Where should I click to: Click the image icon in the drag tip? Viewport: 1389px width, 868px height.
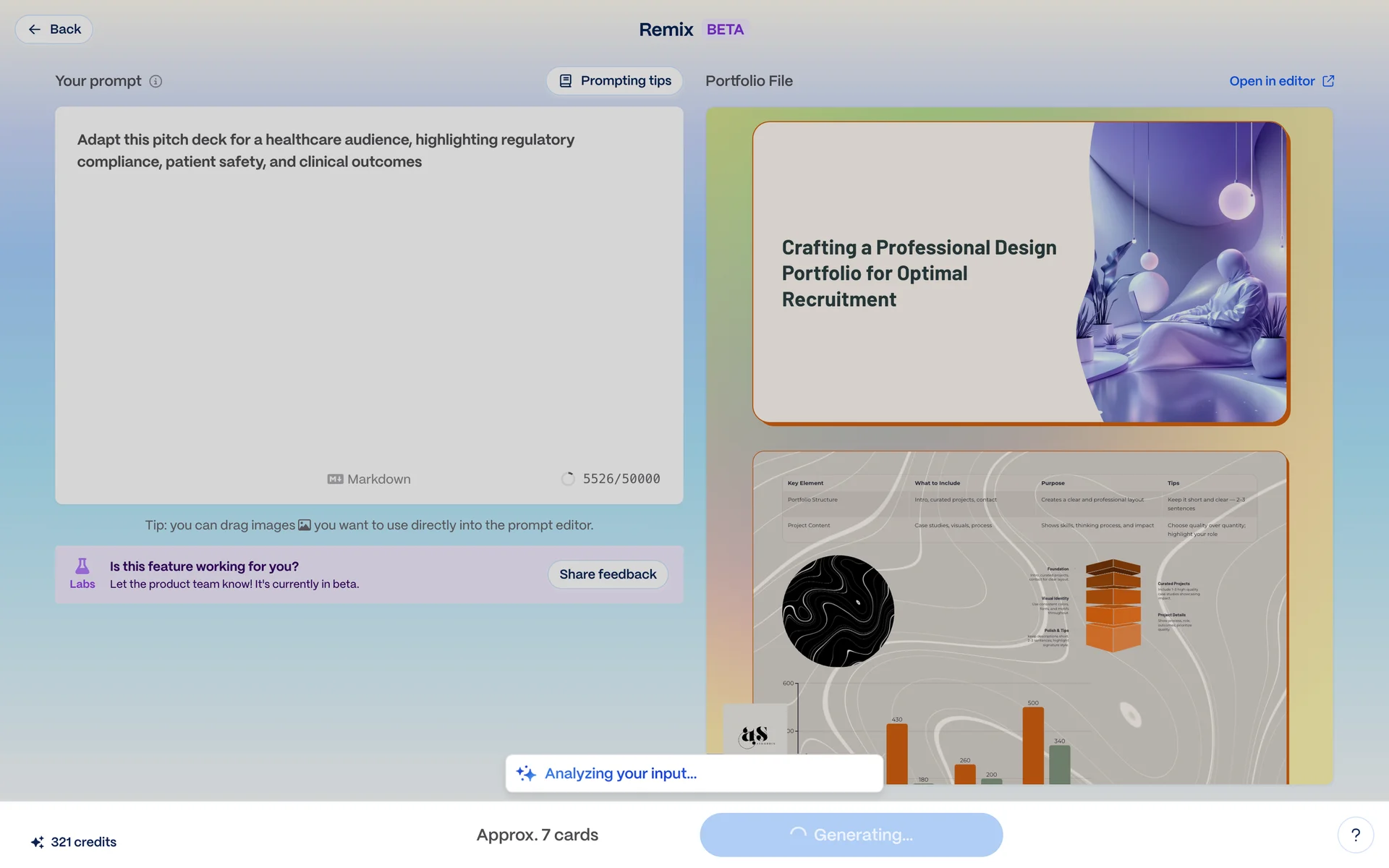(x=305, y=525)
